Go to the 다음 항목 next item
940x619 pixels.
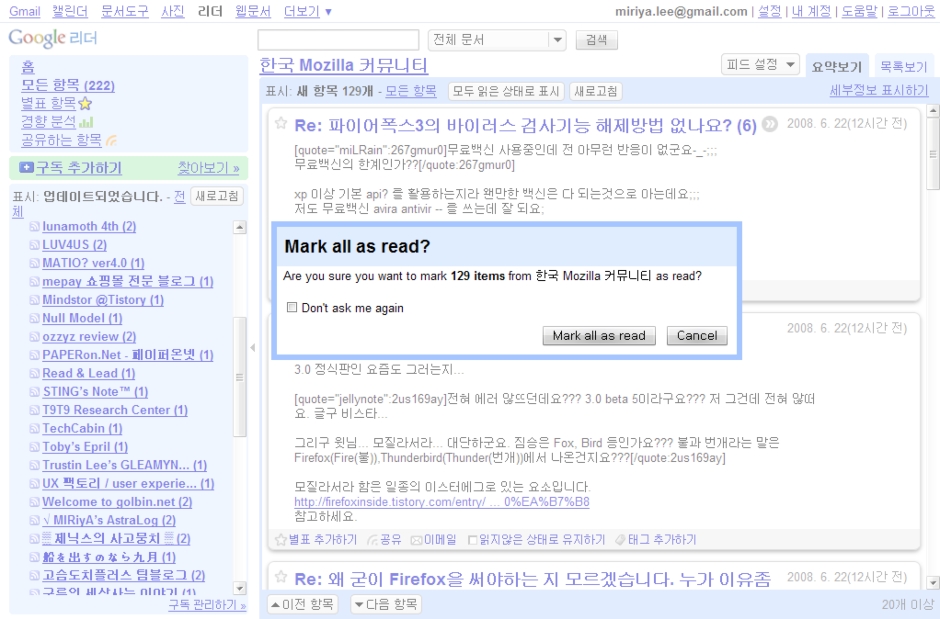pyautogui.click(x=386, y=604)
